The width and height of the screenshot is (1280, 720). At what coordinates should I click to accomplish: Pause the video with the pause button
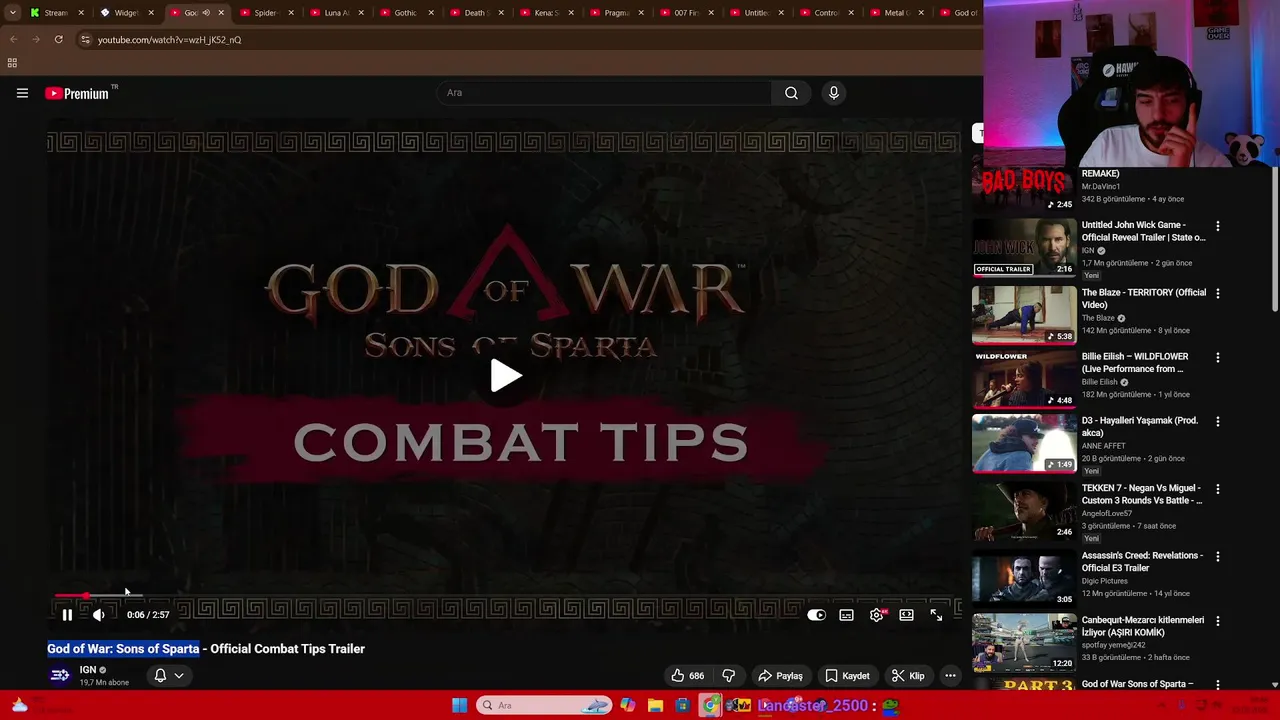(67, 615)
